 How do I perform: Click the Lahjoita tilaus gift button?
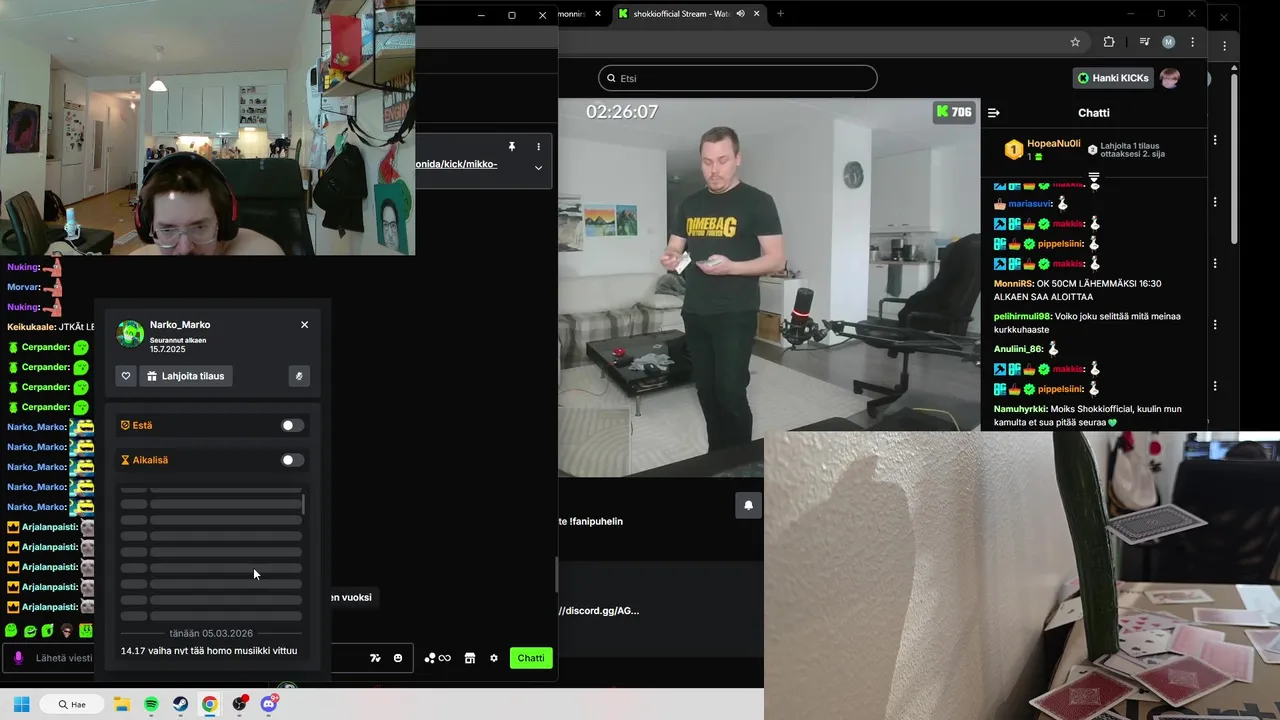(x=186, y=376)
